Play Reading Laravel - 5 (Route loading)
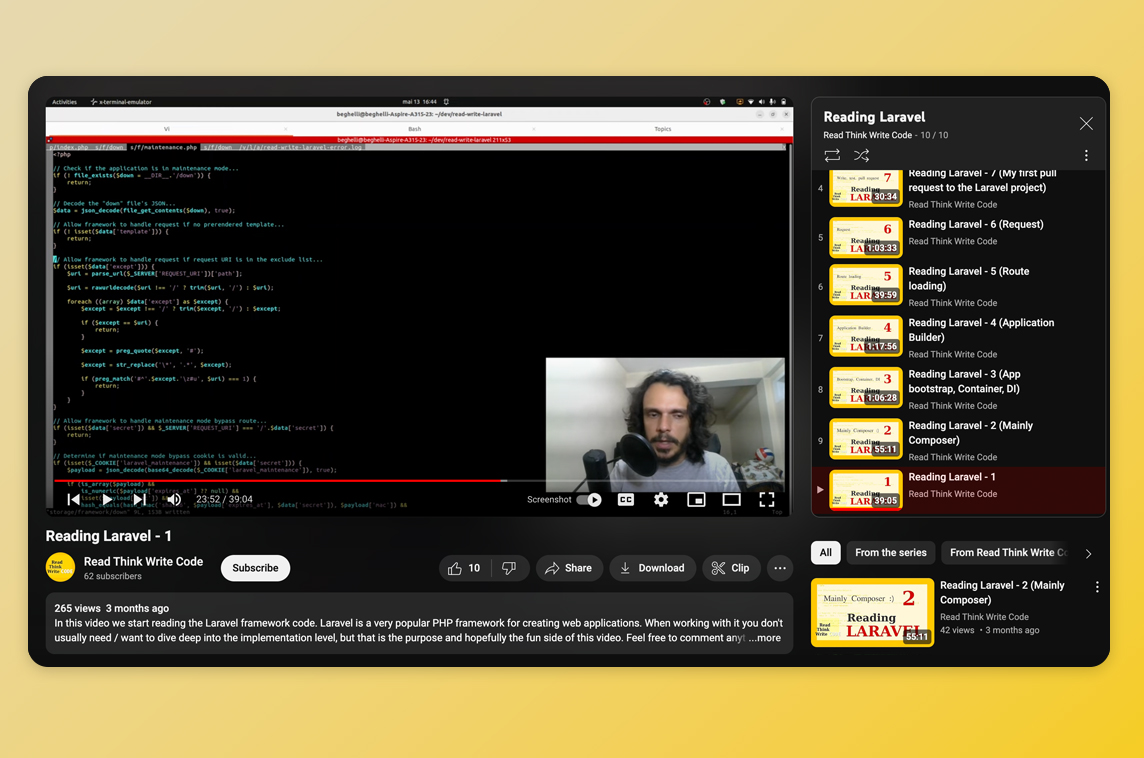Screen dimensions: 1144x758 pos(958,286)
